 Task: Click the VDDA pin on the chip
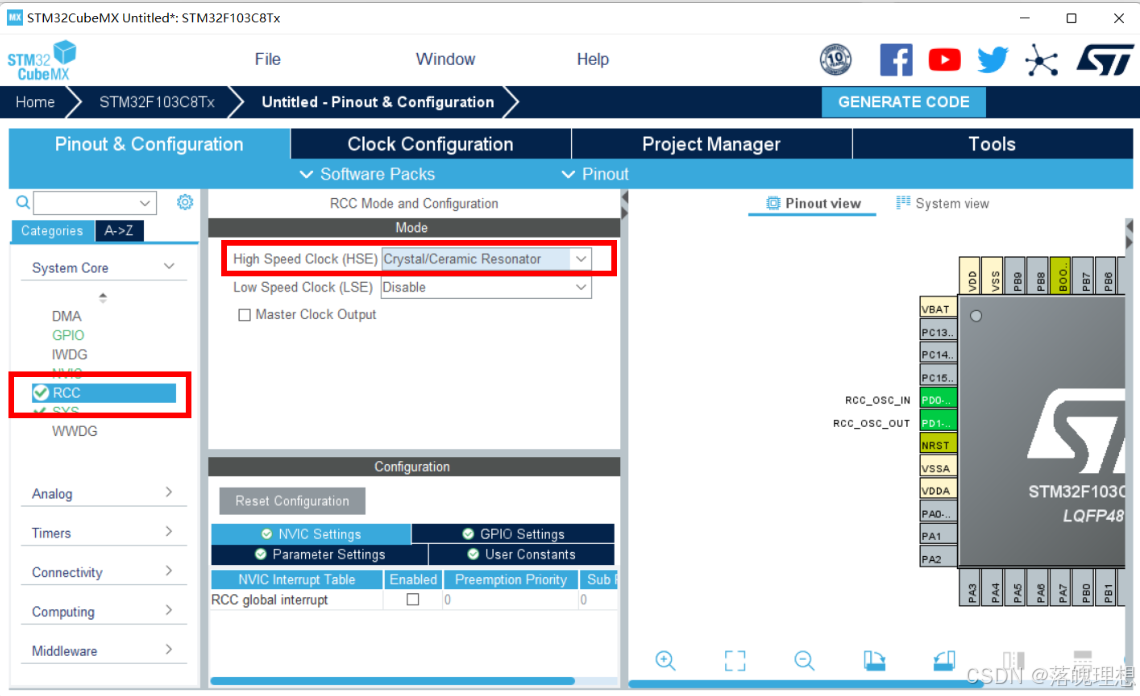coord(938,490)
